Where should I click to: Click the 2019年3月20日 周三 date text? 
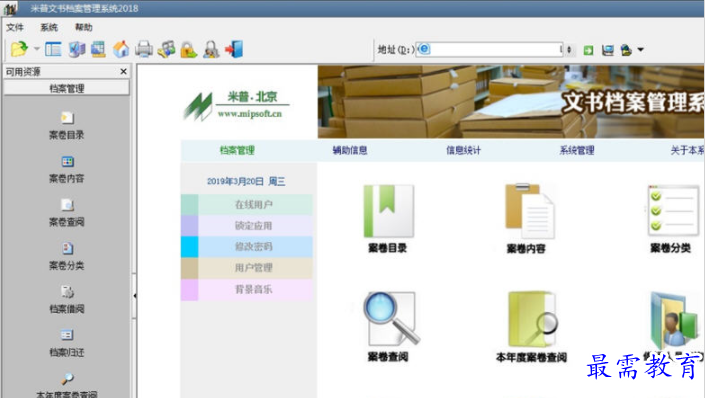click(246, 182)
